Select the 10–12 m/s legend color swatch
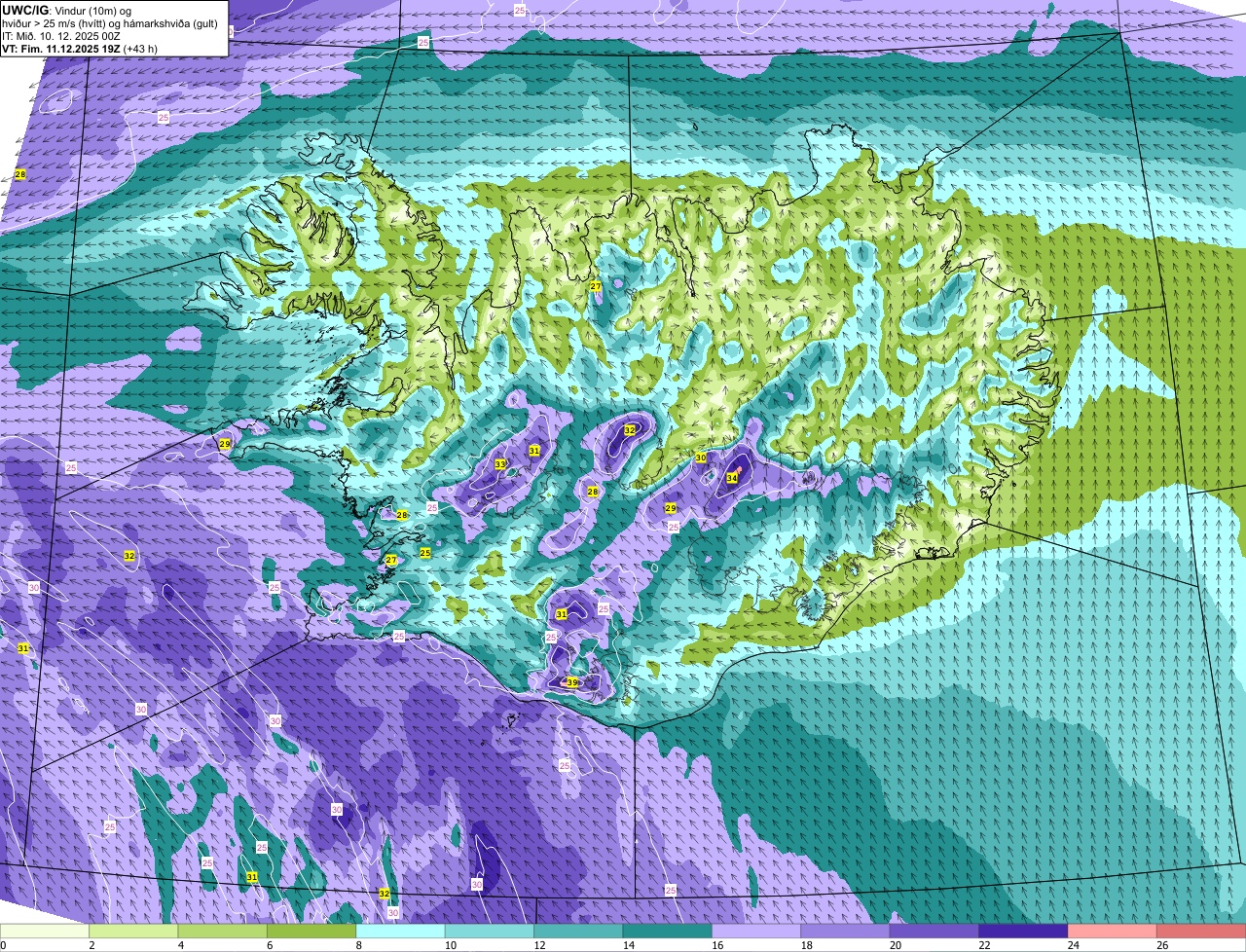This screenshot has width=1246, height=952. [x=490, y=931]
